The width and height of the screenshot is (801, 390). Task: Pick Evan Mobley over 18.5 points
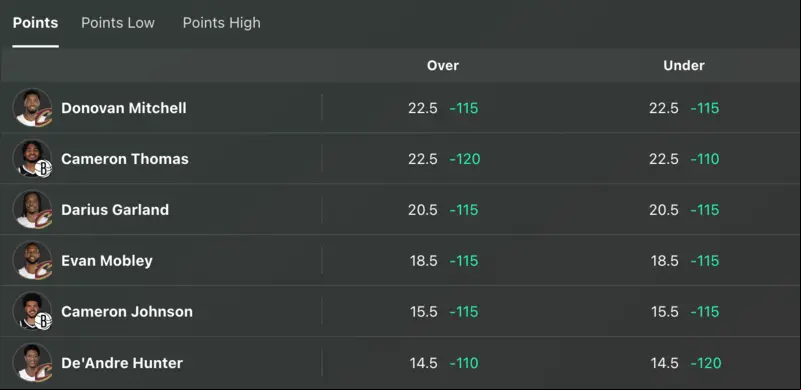click(443, 261)
